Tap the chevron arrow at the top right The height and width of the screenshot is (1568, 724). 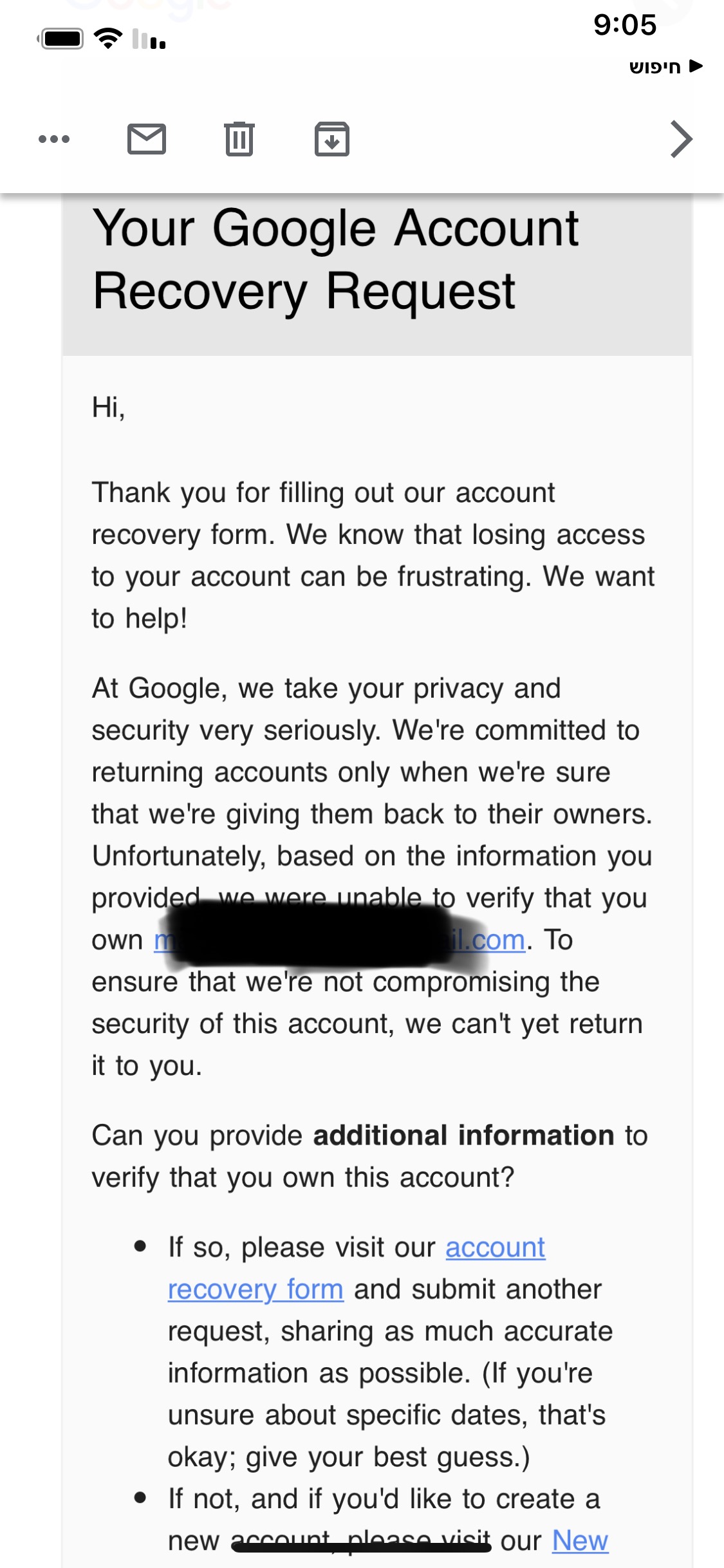click(x=681, y=139)
